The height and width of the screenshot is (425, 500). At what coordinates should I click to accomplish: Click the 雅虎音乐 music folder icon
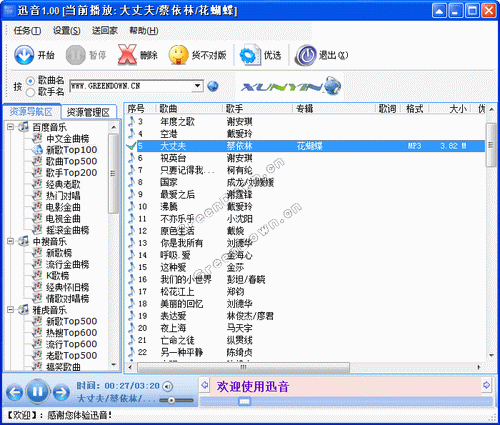[x=24, y=309]
